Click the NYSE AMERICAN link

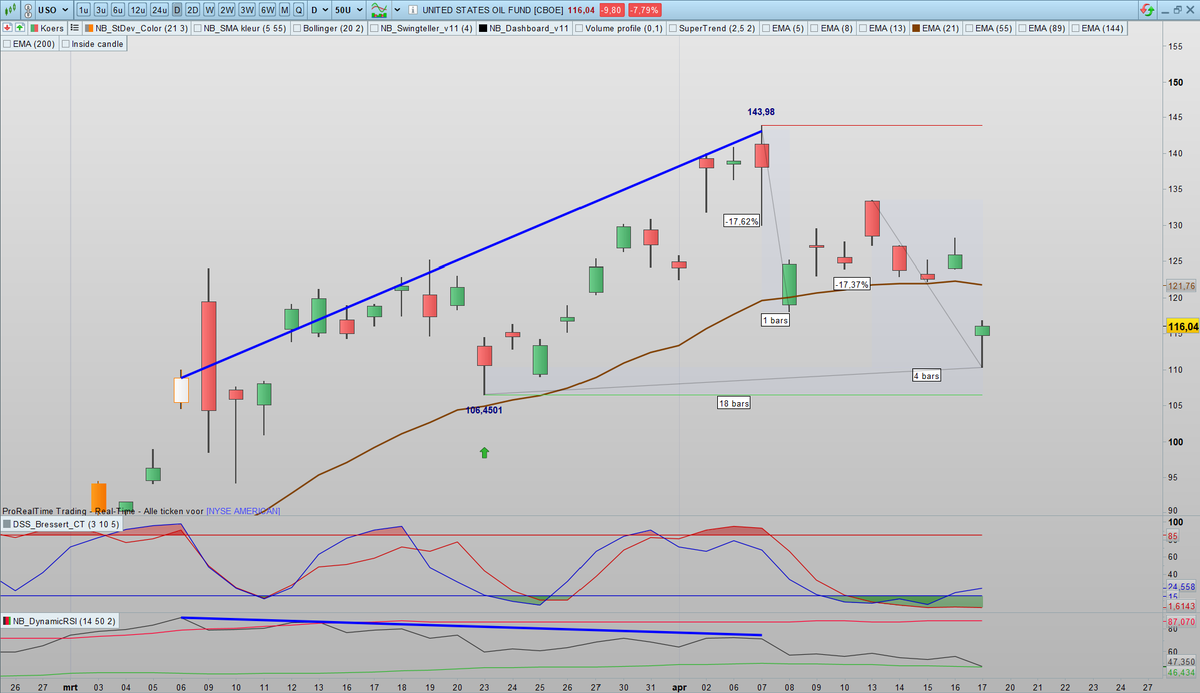[243, 511]
